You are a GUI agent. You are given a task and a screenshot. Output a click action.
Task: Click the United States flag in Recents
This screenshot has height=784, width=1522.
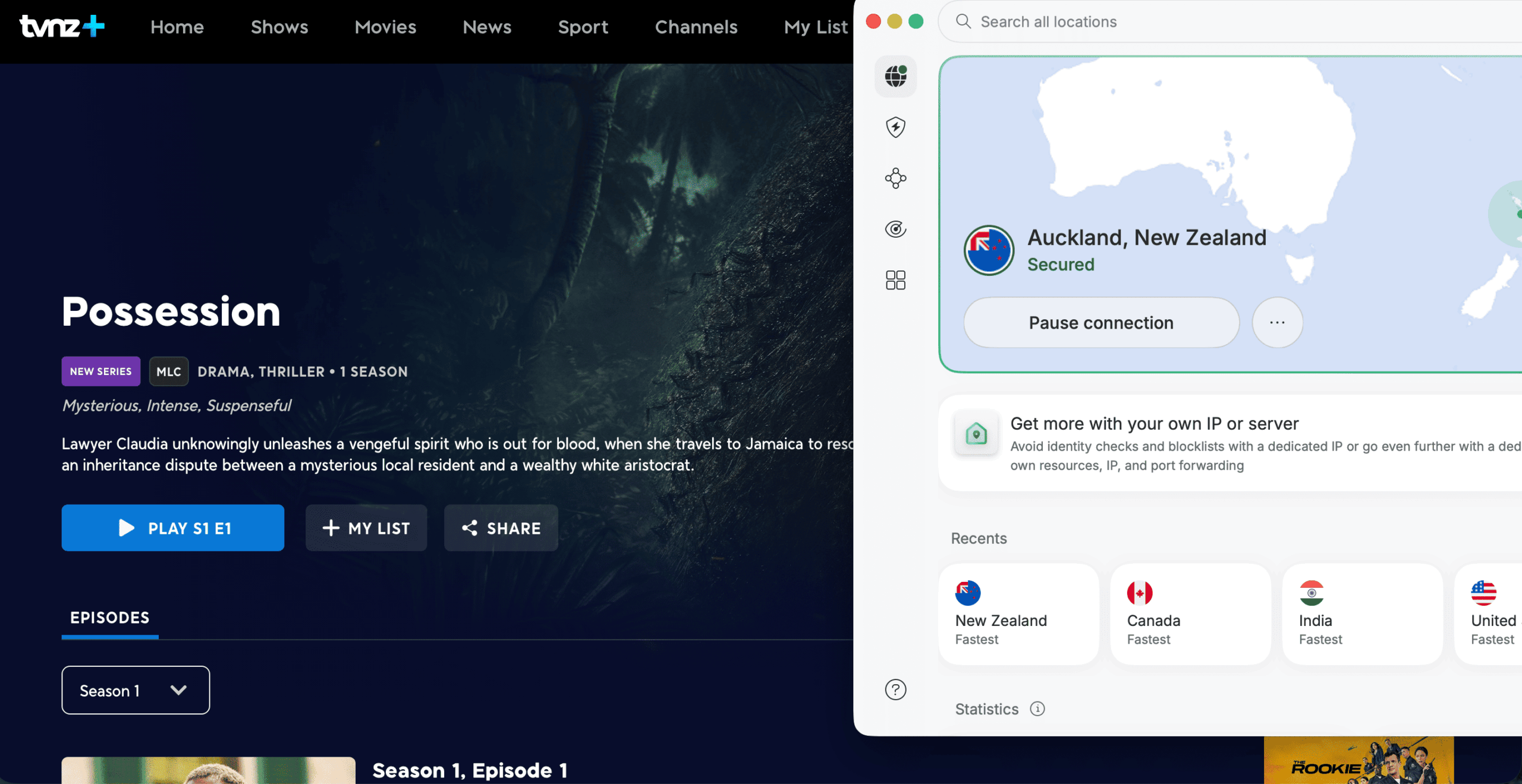pyautogui.click(x=1483, y=593)
